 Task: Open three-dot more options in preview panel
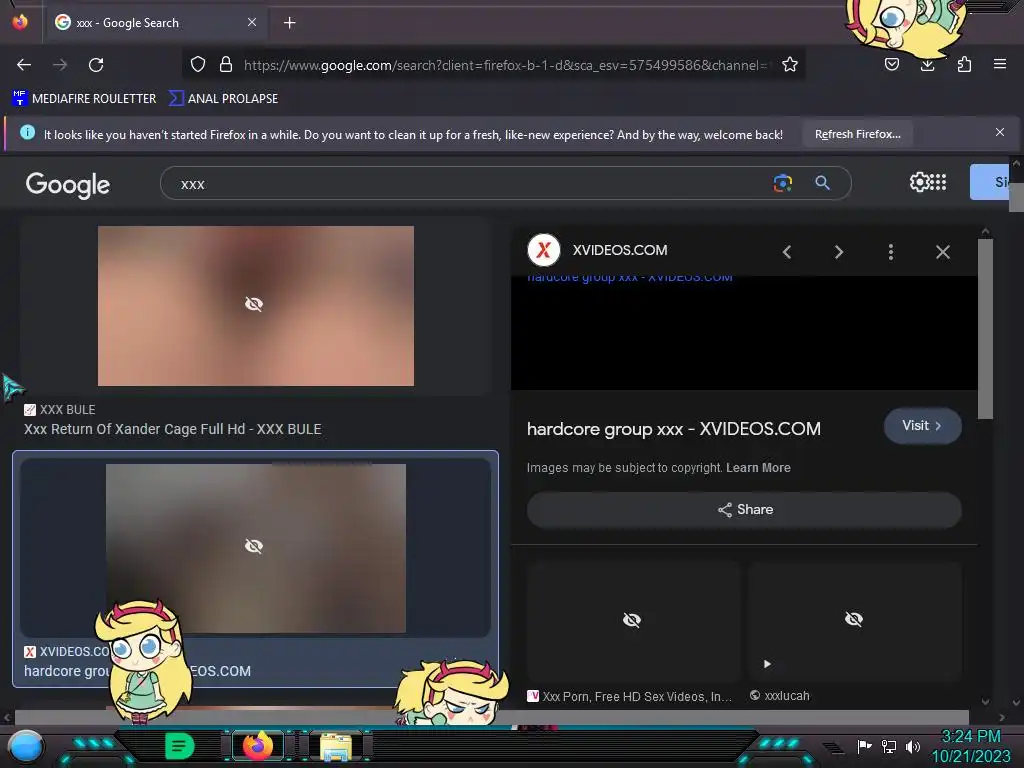click(x=891, y=252)
